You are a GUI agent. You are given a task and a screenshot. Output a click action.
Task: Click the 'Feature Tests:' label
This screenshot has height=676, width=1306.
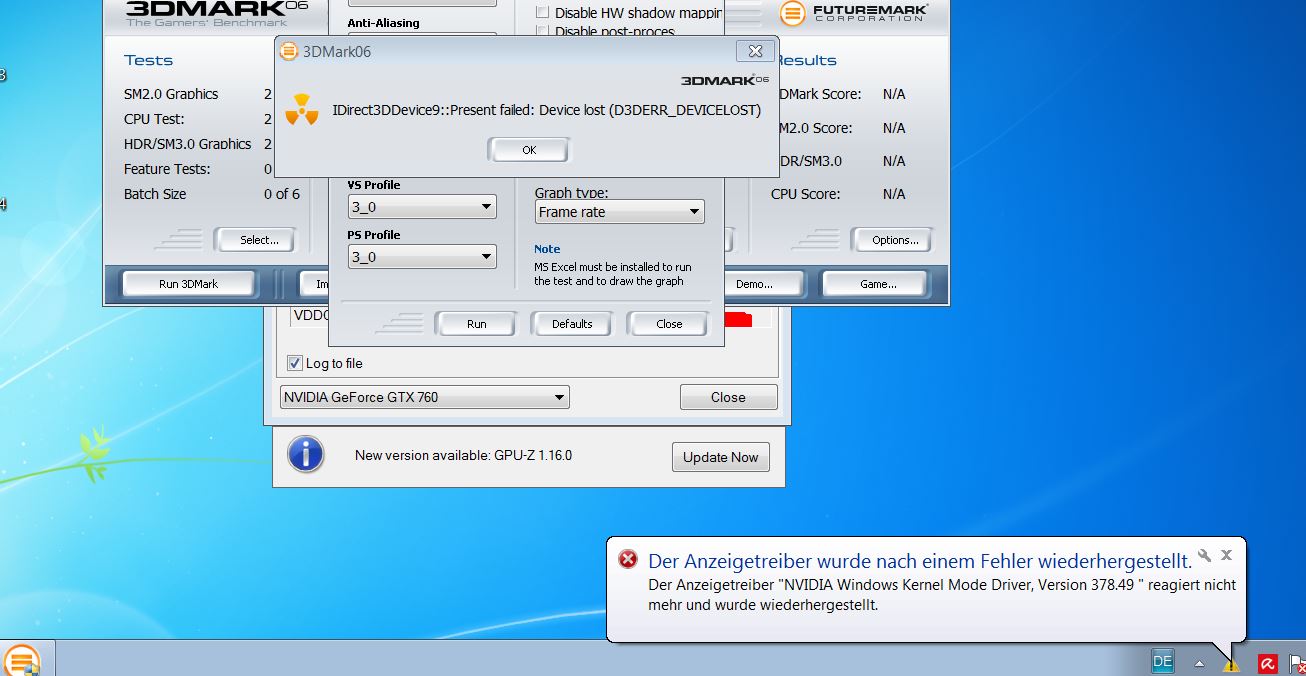(x=167, y=169)
